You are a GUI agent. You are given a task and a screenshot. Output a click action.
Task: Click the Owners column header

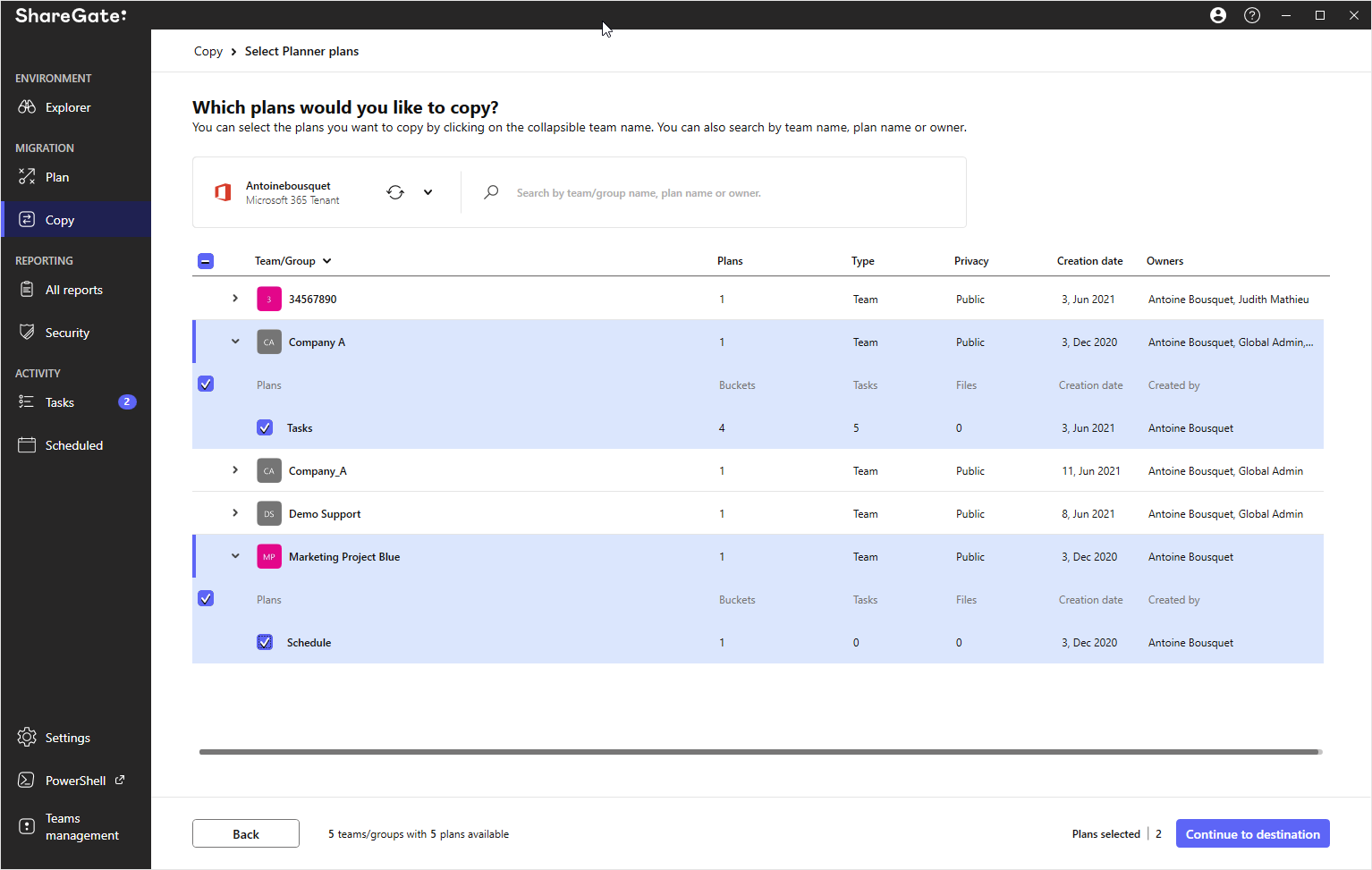tap(1165, 261)
